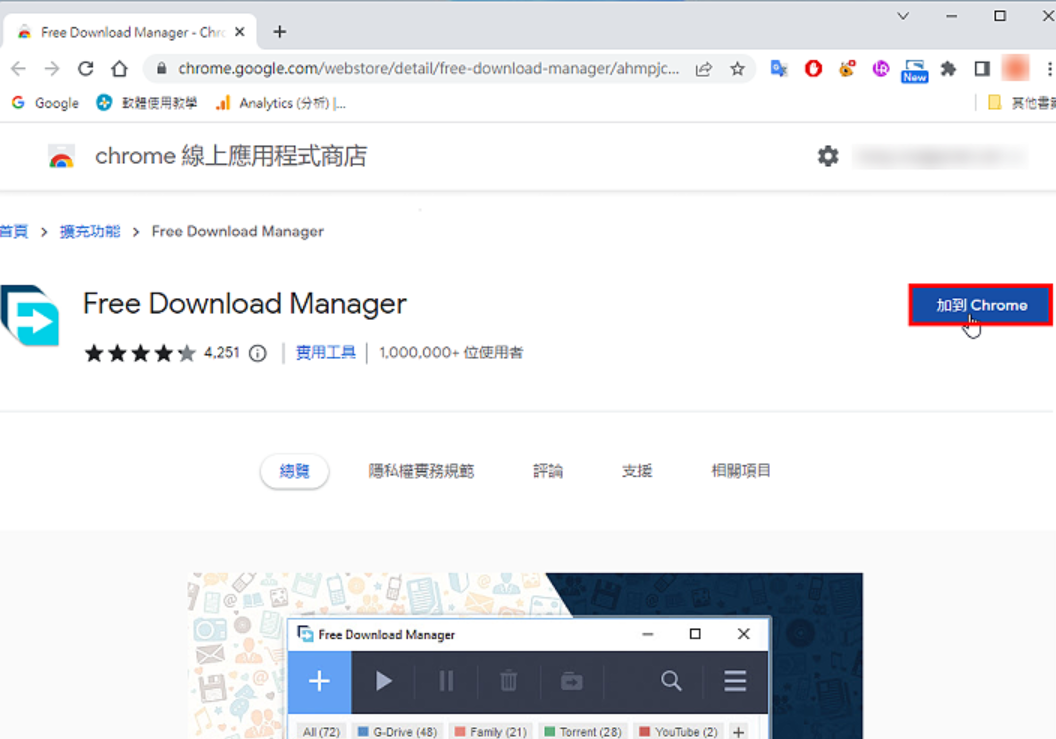Click the FDM preview screenshot image
Viewport: 1056px width, 739px height.
point(525,656)
